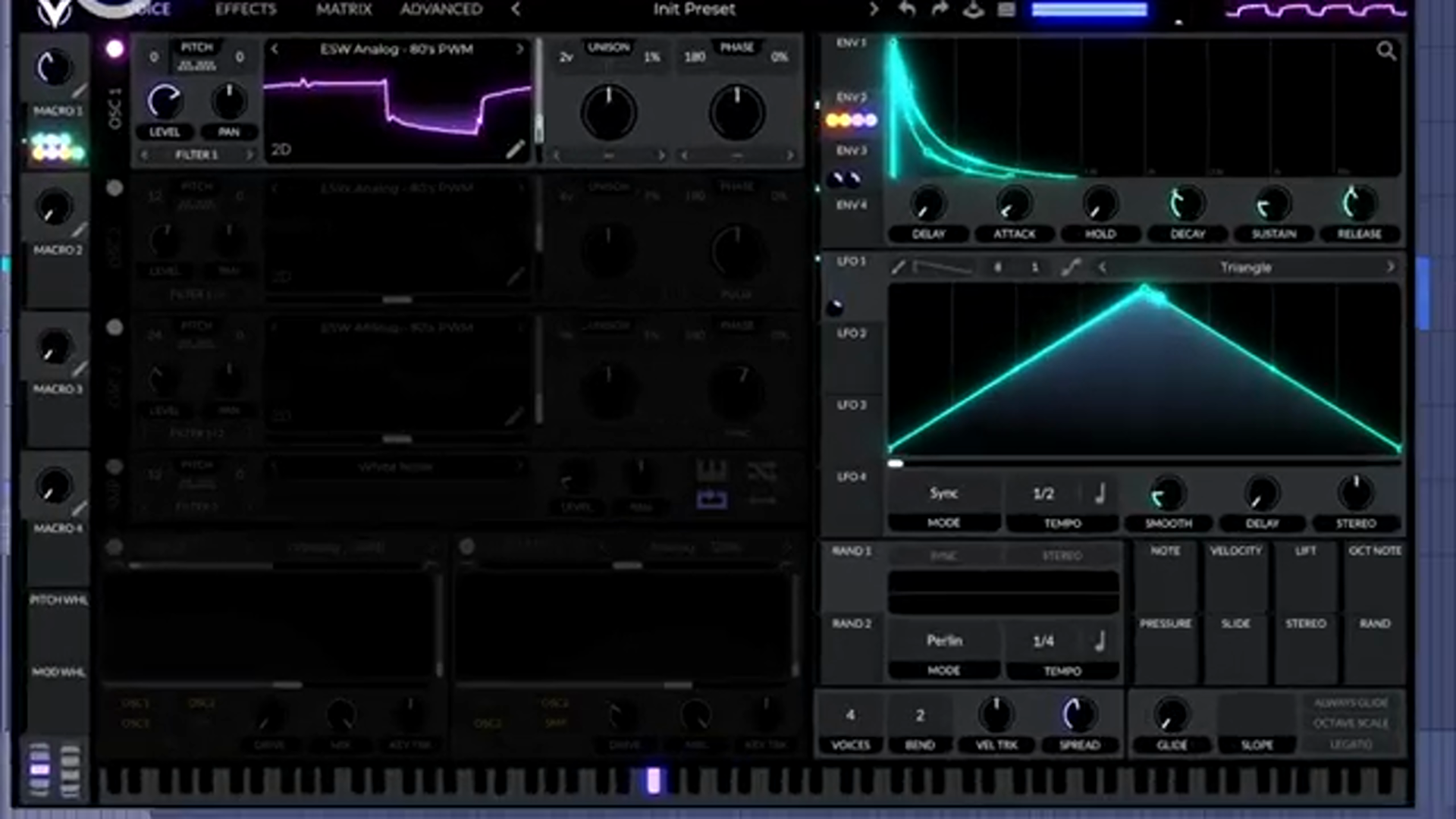
Task: Click the redo arrow icon
Action: pos(940,9)
